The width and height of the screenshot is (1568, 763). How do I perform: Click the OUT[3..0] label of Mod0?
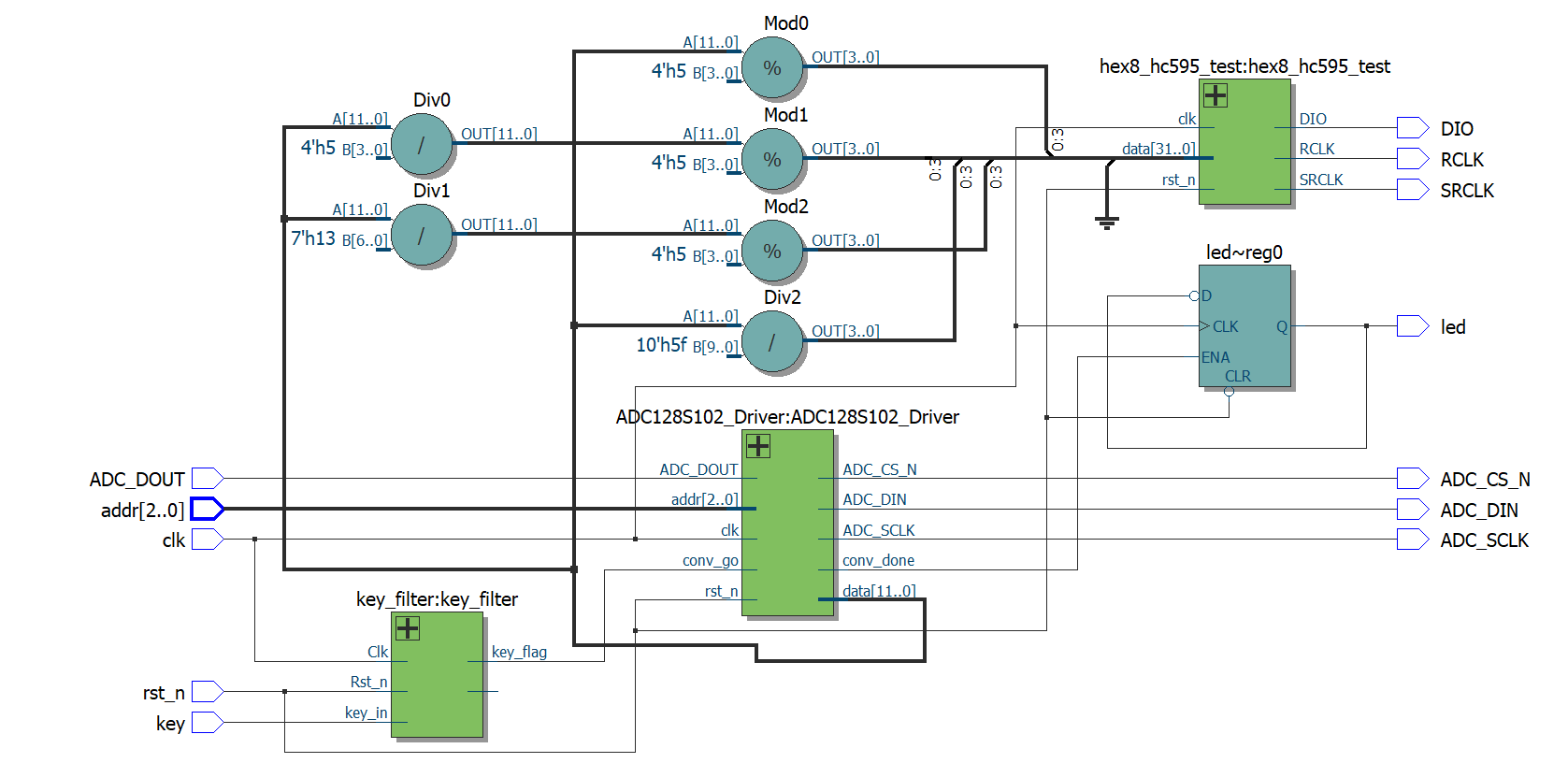click(845, 57)
